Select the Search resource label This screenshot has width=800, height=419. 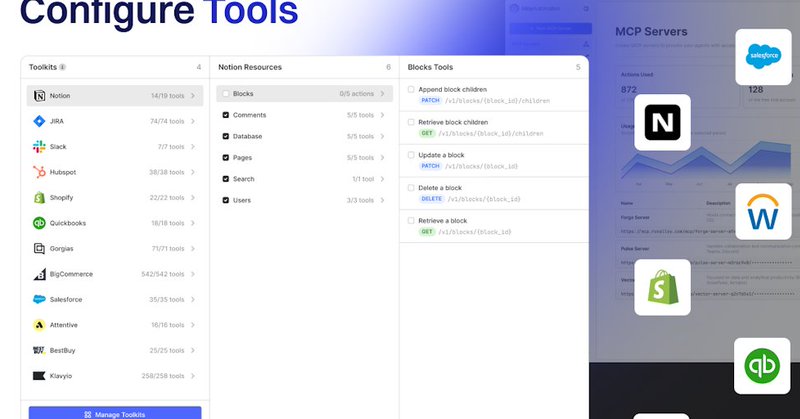point(243,179)
